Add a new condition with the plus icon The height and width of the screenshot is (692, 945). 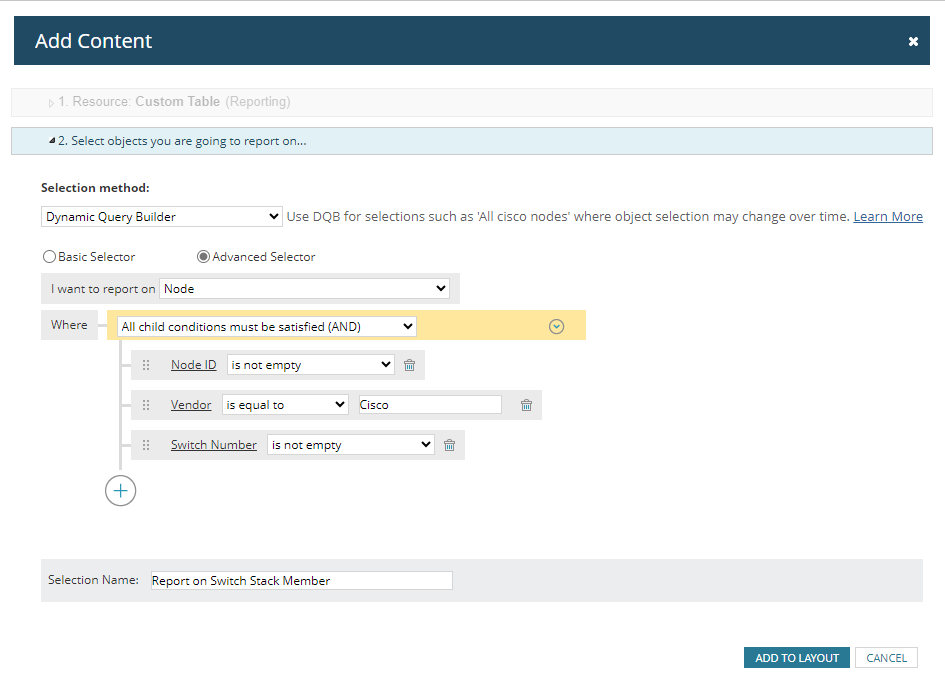120,490
